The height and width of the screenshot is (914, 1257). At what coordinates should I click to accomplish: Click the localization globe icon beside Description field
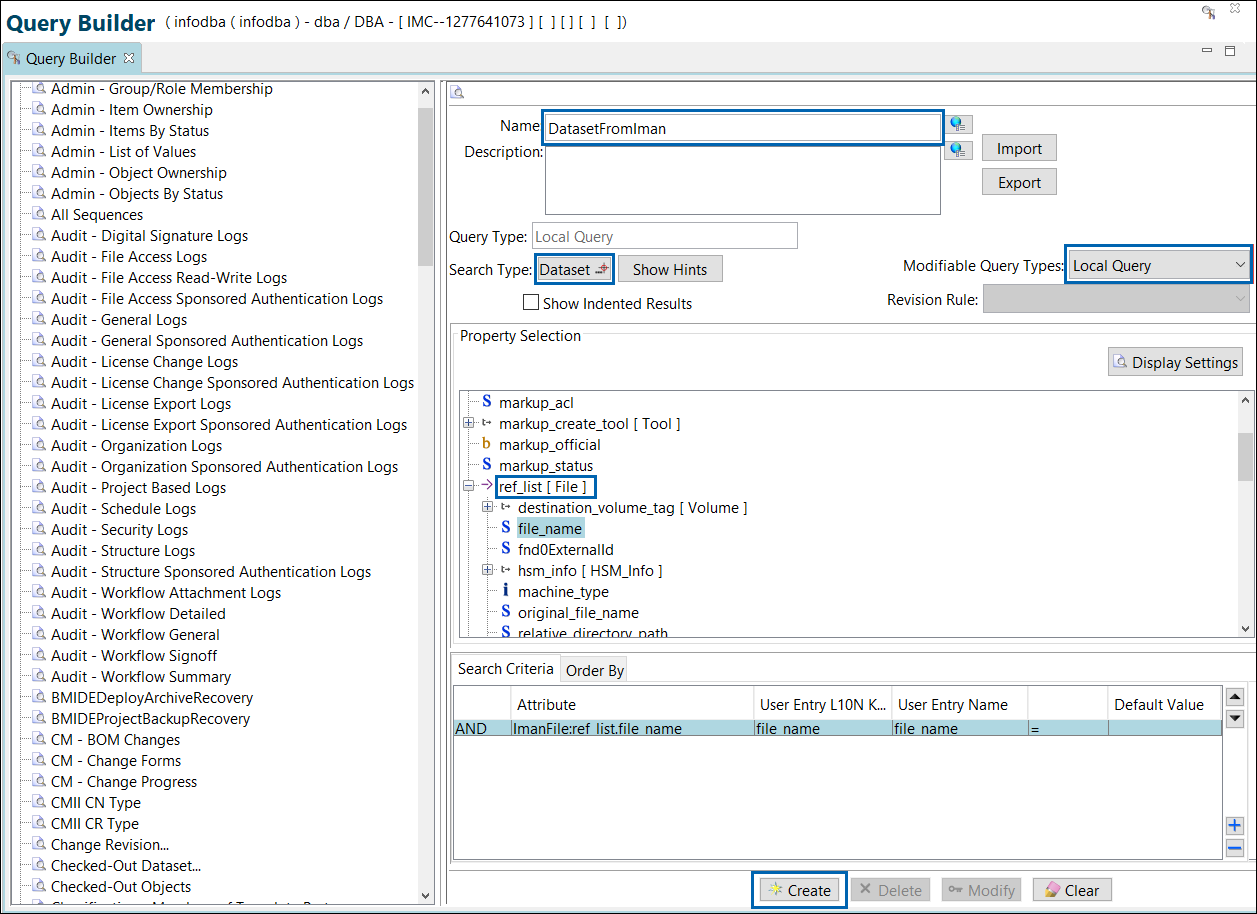pos(958,150)
